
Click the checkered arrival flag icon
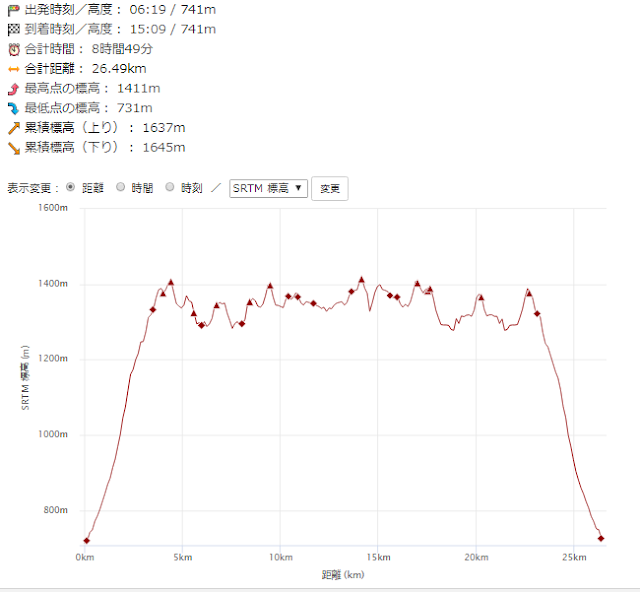click(13, 29)
